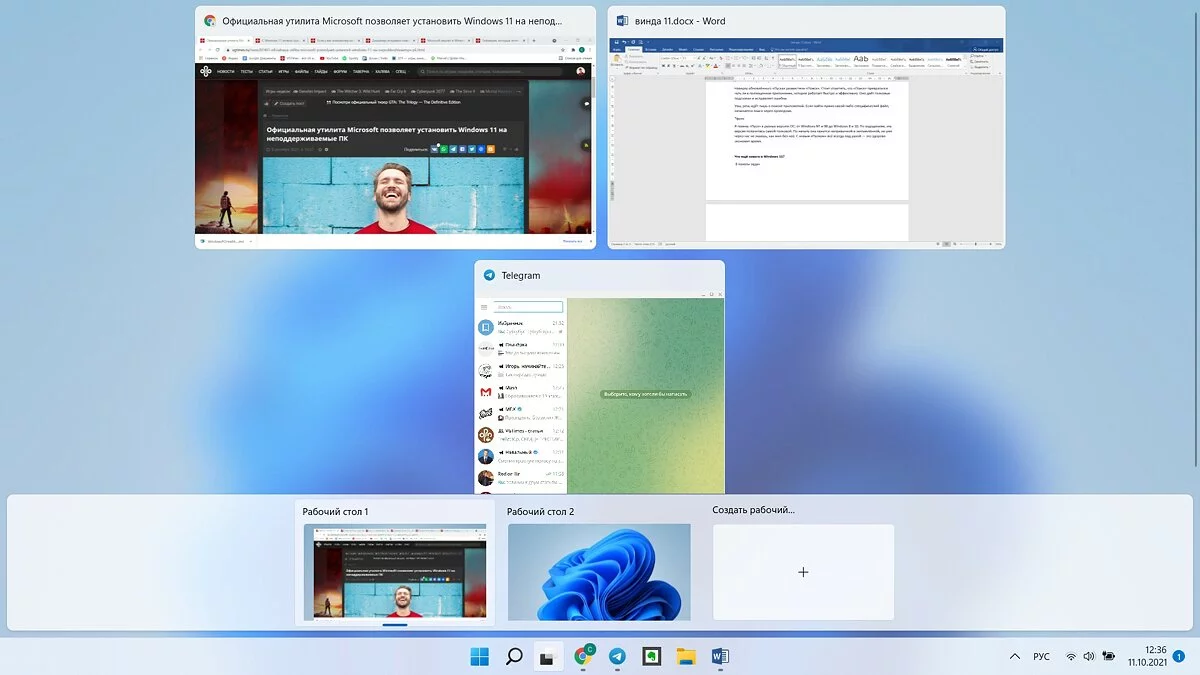Open Word from the taskbar
The height and width of the screenshot is (675, 1200).
tap(720, 657)
